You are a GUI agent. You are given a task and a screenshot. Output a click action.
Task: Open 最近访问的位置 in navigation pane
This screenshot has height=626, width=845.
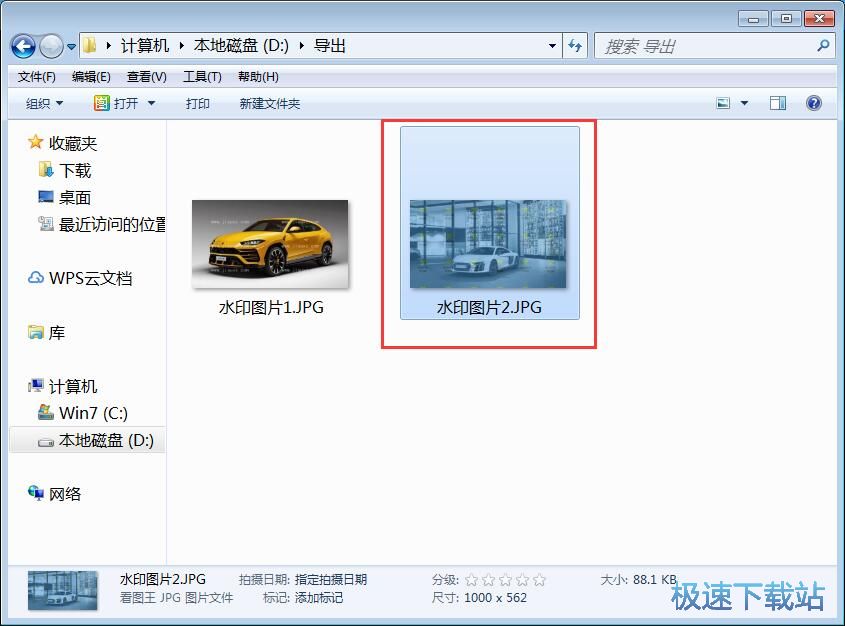coord(112,225)
